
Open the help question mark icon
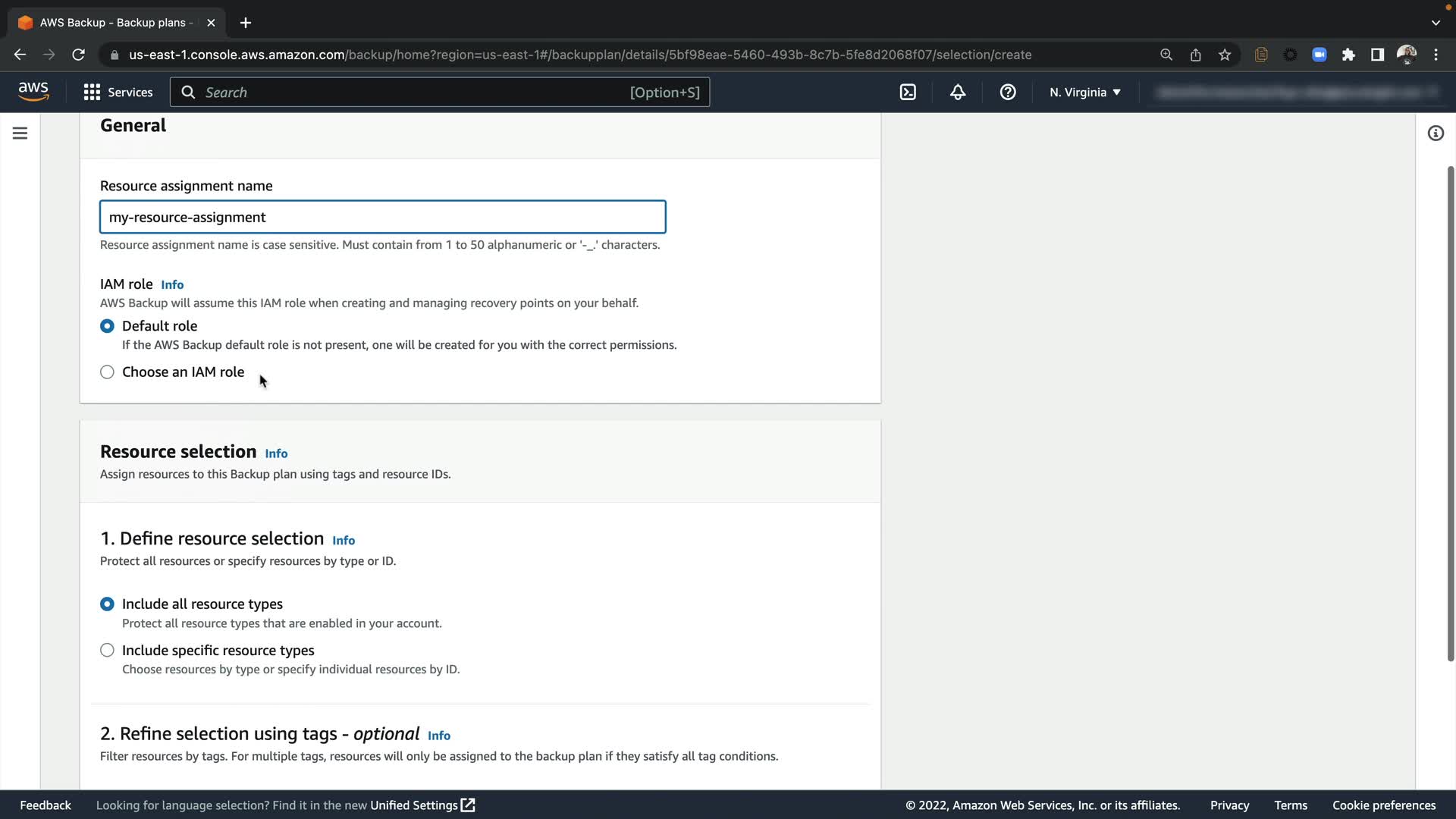tap(1007, 93)
